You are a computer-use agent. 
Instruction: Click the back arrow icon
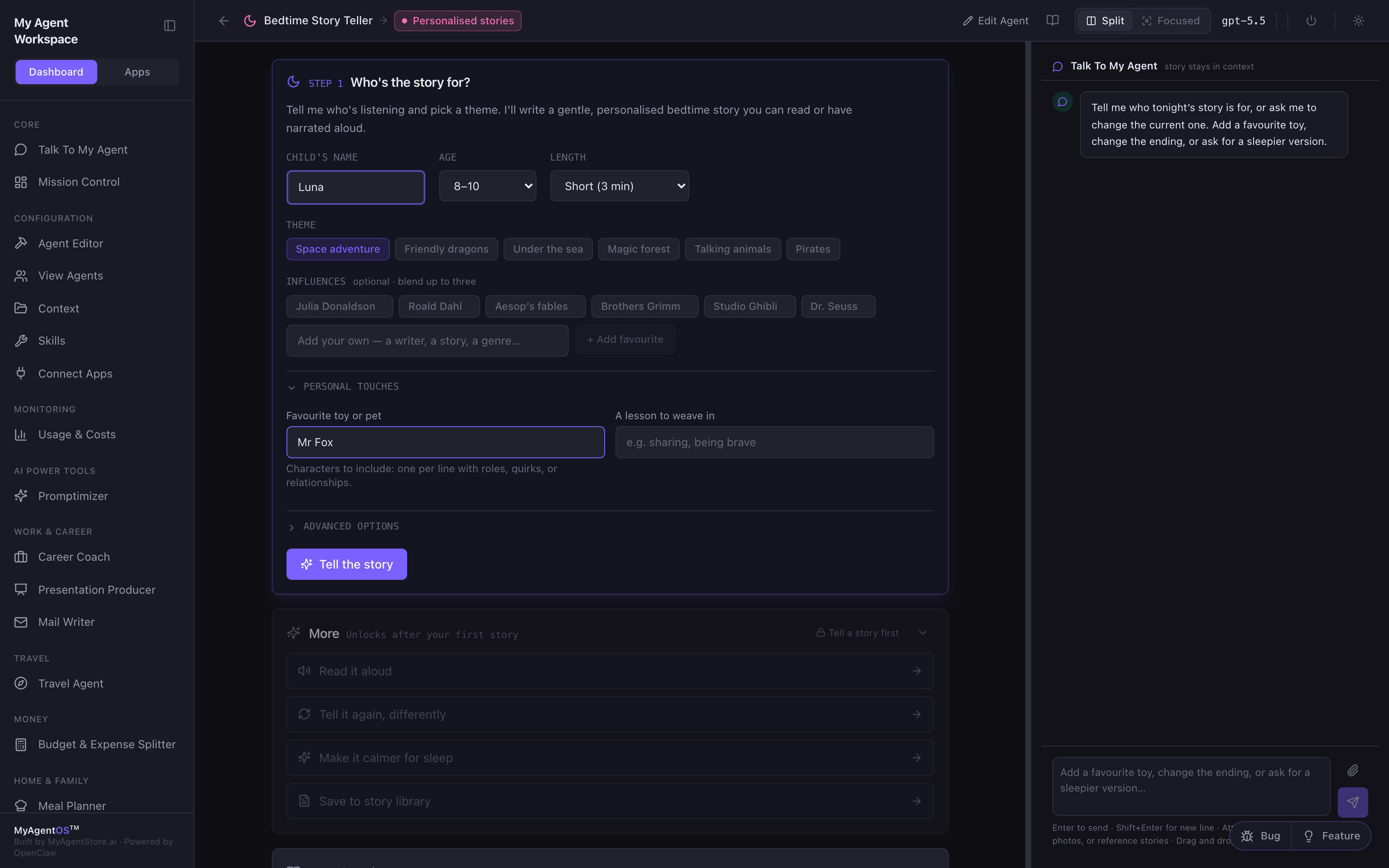point(224,21)
